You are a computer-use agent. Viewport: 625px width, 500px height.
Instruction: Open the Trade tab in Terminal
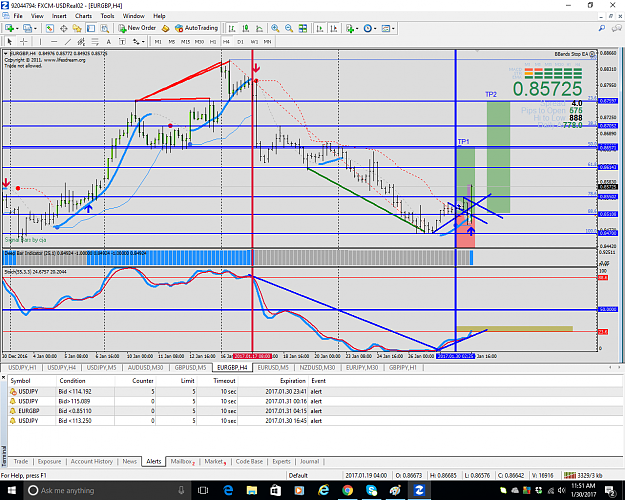click(x=21, y=461)
